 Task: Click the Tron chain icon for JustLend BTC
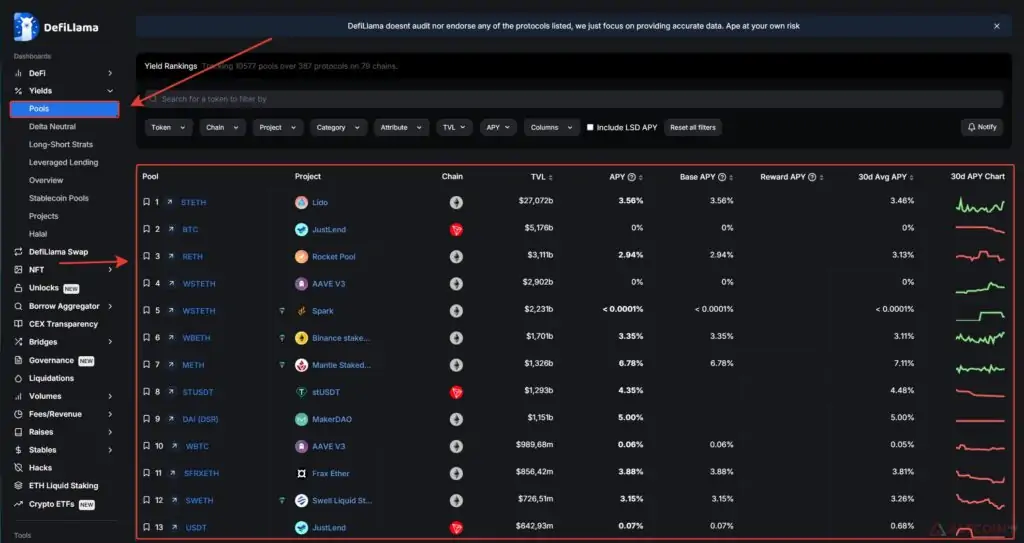tap(456, 229)
